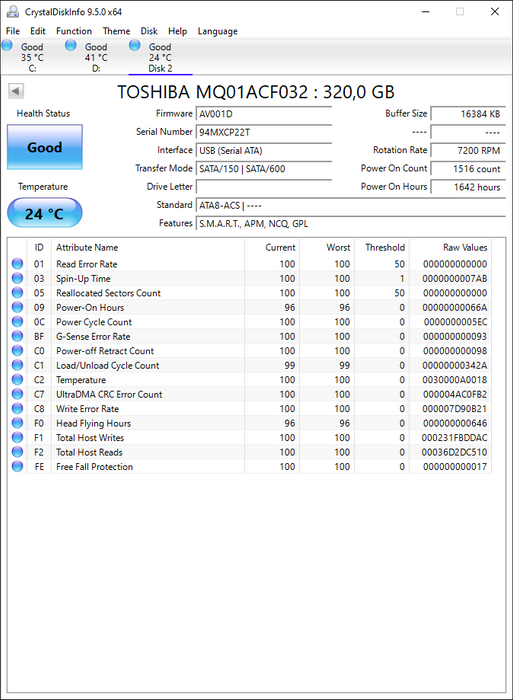Close the CrystalDiskInfo window
Screen dimensions: 513x700
click(x=495, y=12)
